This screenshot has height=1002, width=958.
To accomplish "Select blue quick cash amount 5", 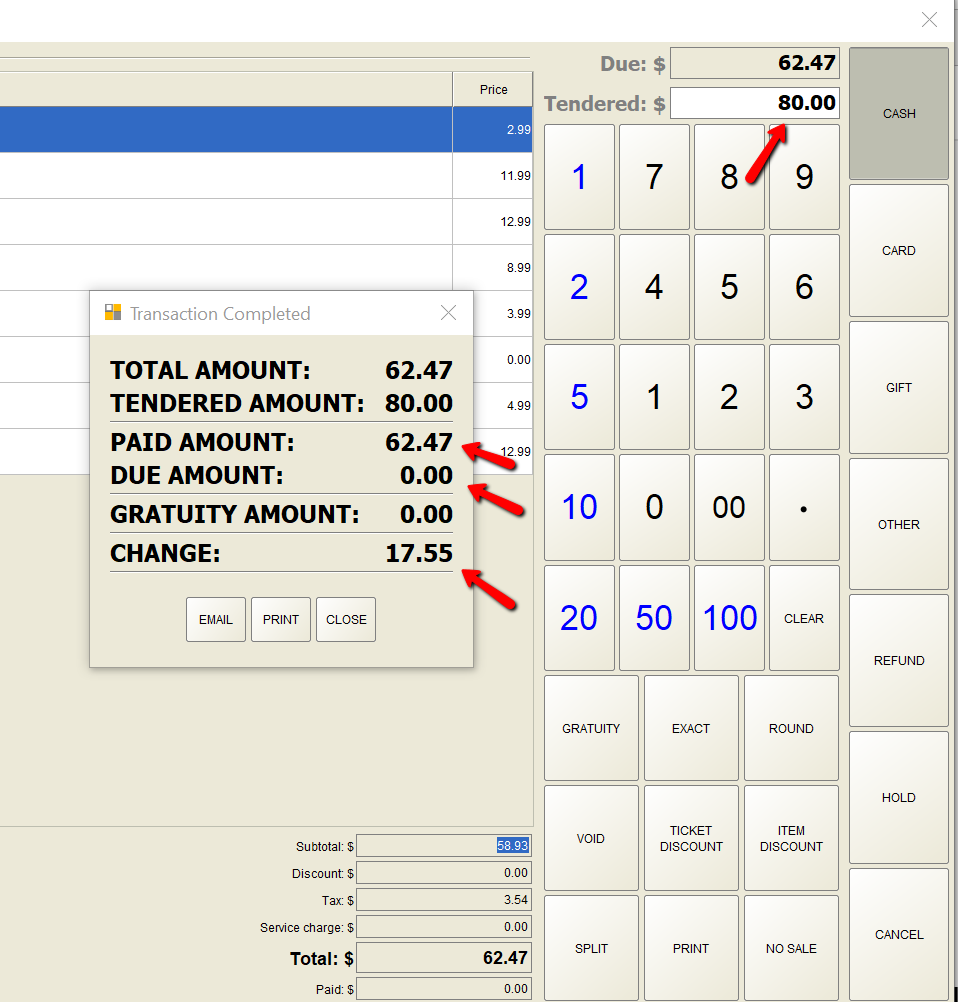I will (579, 397).
